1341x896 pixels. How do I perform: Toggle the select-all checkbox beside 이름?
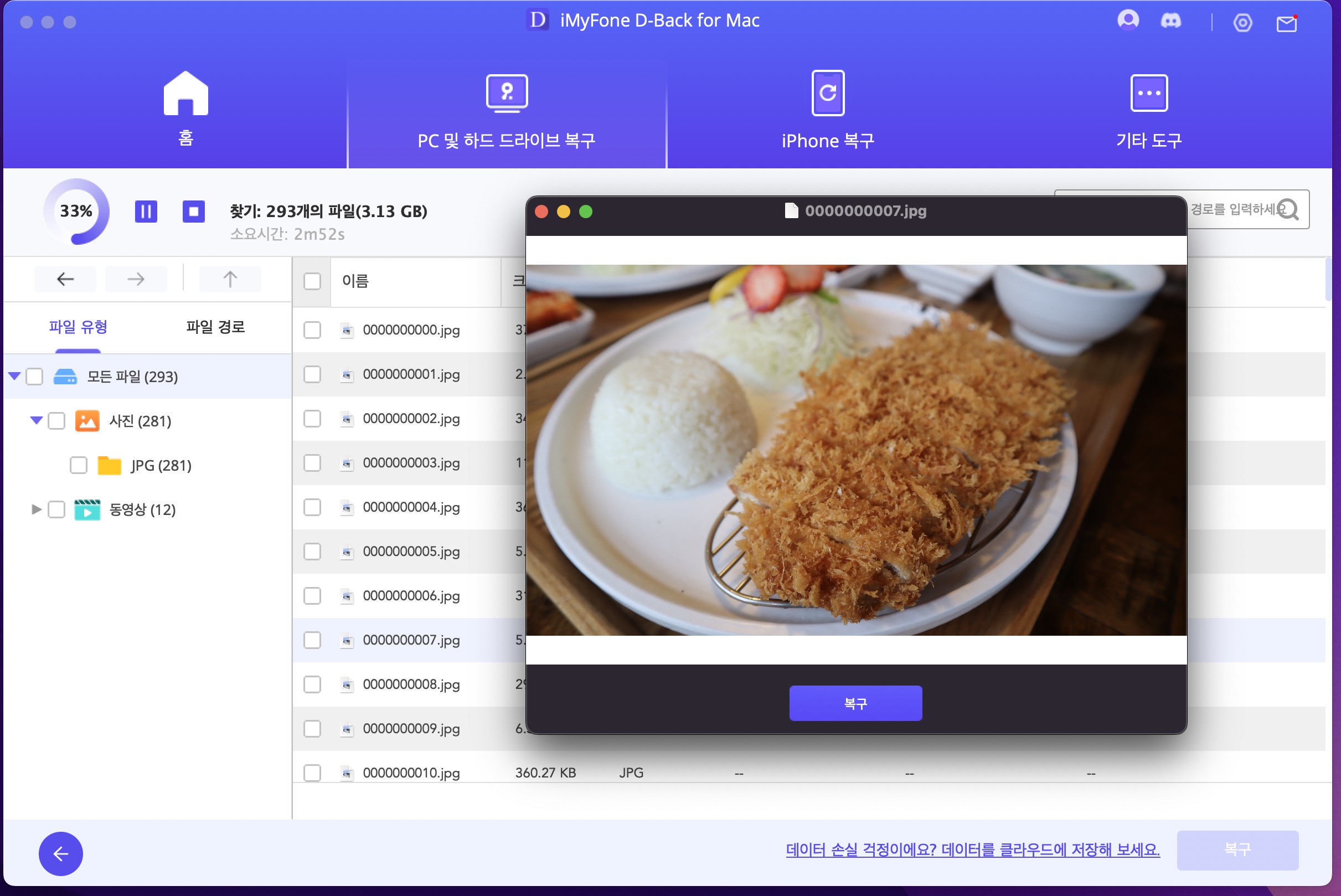point(312,281)
